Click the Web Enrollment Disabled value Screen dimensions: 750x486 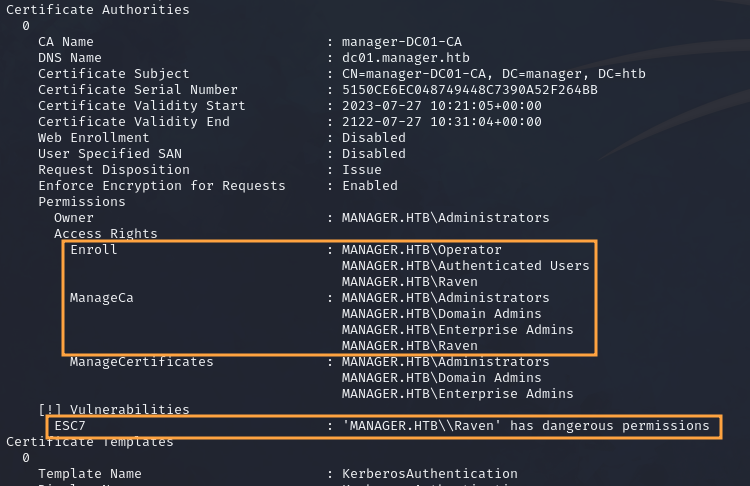pyautogui.click(x=373, y=138)
